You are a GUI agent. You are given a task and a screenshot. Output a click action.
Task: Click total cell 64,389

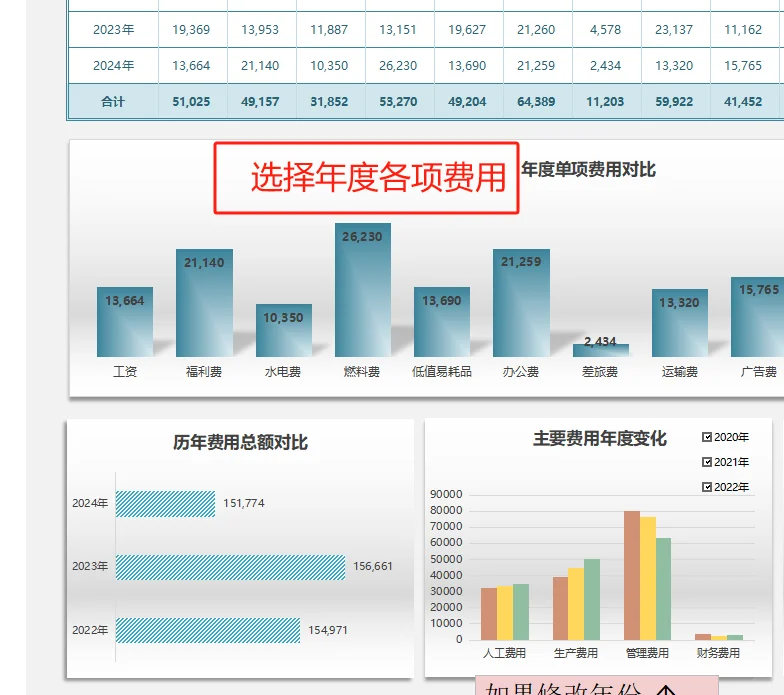(x=536, y=102)
